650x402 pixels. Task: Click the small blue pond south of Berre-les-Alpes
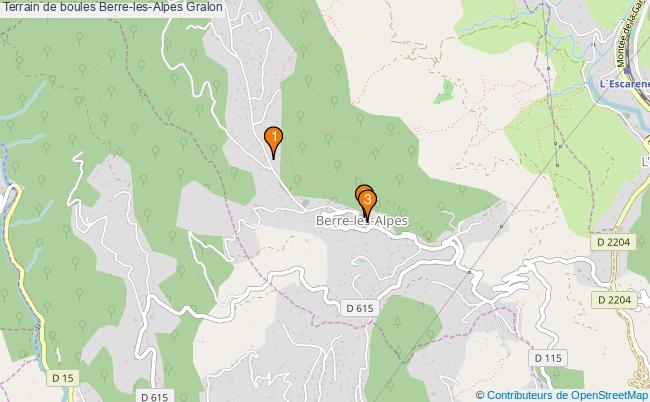pyautogui.click(x=359, y=262)
